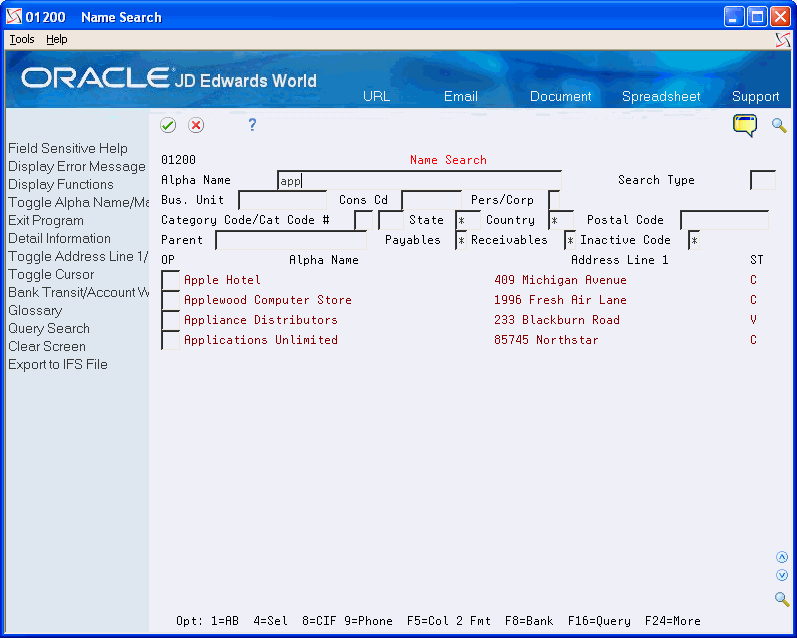Click the URL link in the banner
The image size is (797, 638).
(376, 96)
